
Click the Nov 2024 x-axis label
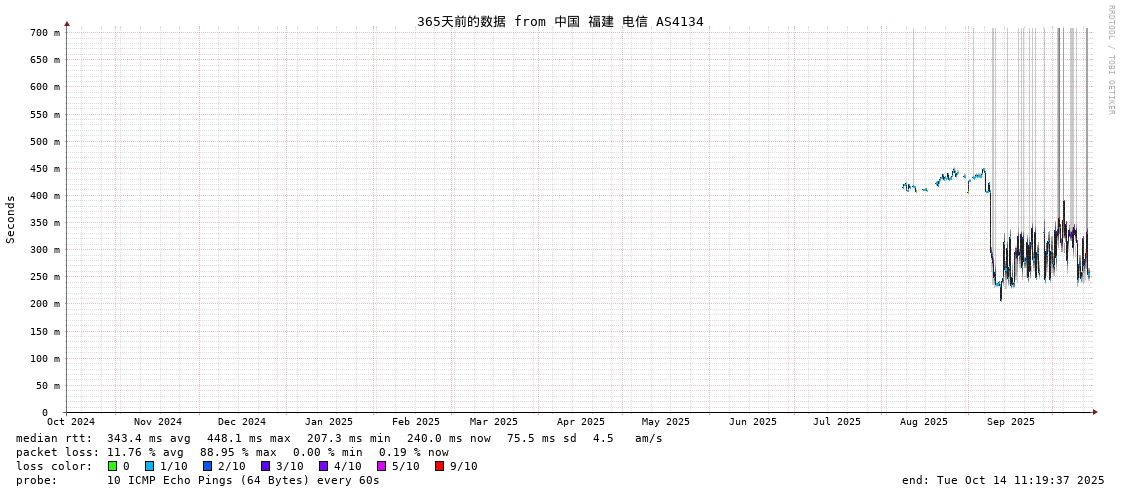click(158, 422)
